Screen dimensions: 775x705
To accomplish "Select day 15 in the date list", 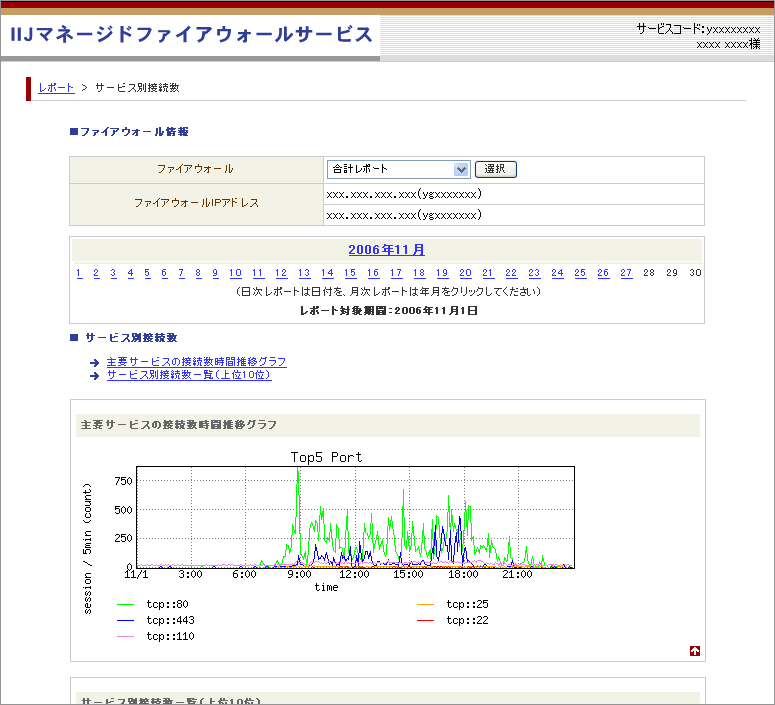I will click(x=350, y=273).
